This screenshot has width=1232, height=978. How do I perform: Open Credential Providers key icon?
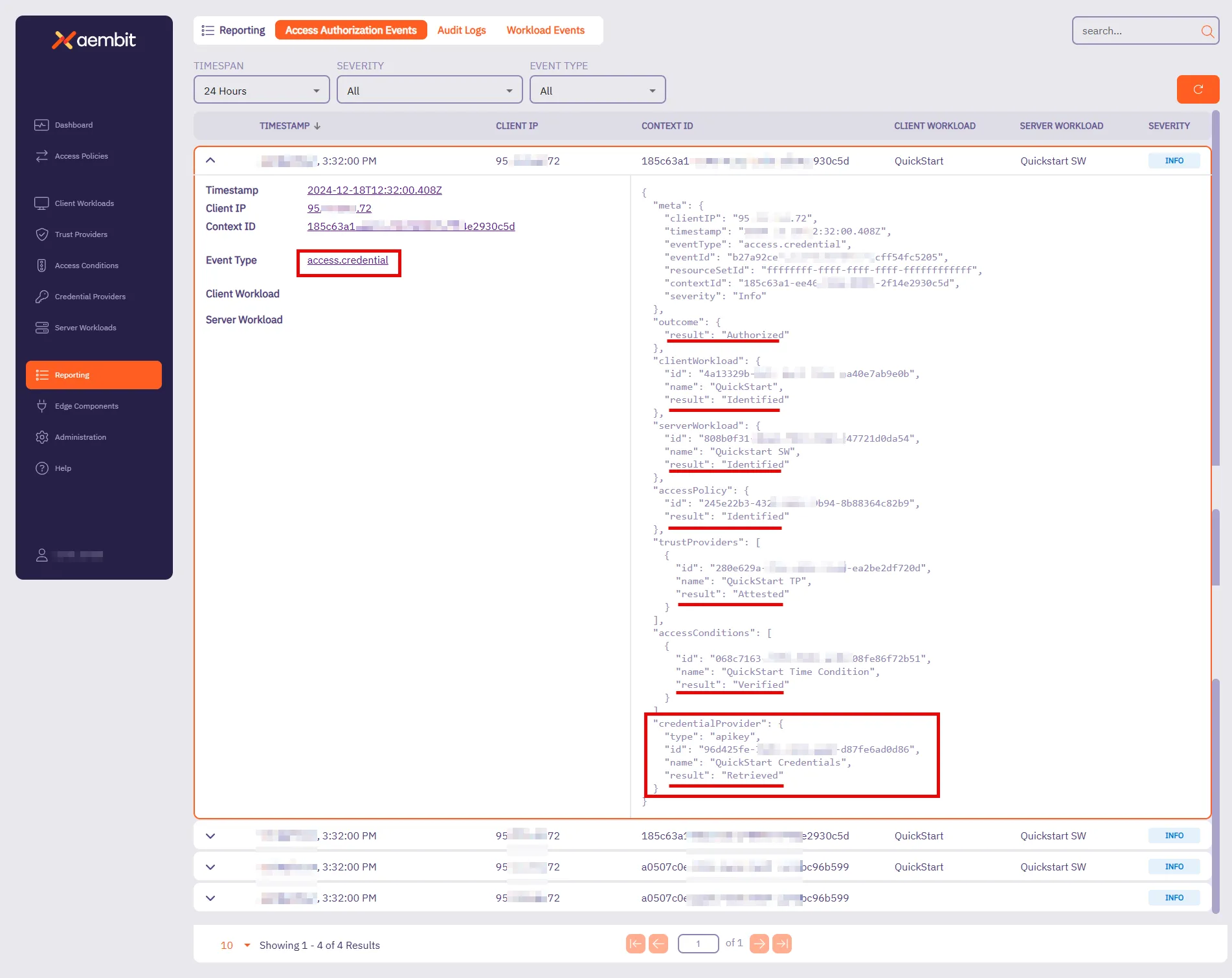[41, 297]
